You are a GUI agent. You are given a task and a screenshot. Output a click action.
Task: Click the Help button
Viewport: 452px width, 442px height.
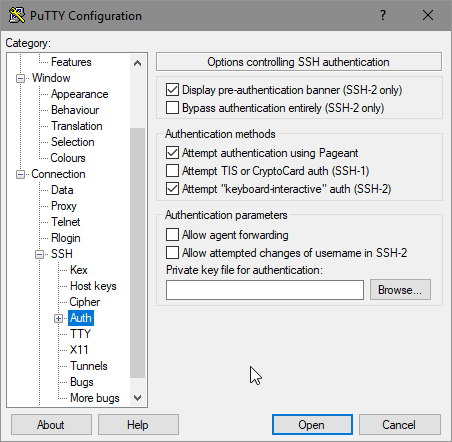coord(138,425)
